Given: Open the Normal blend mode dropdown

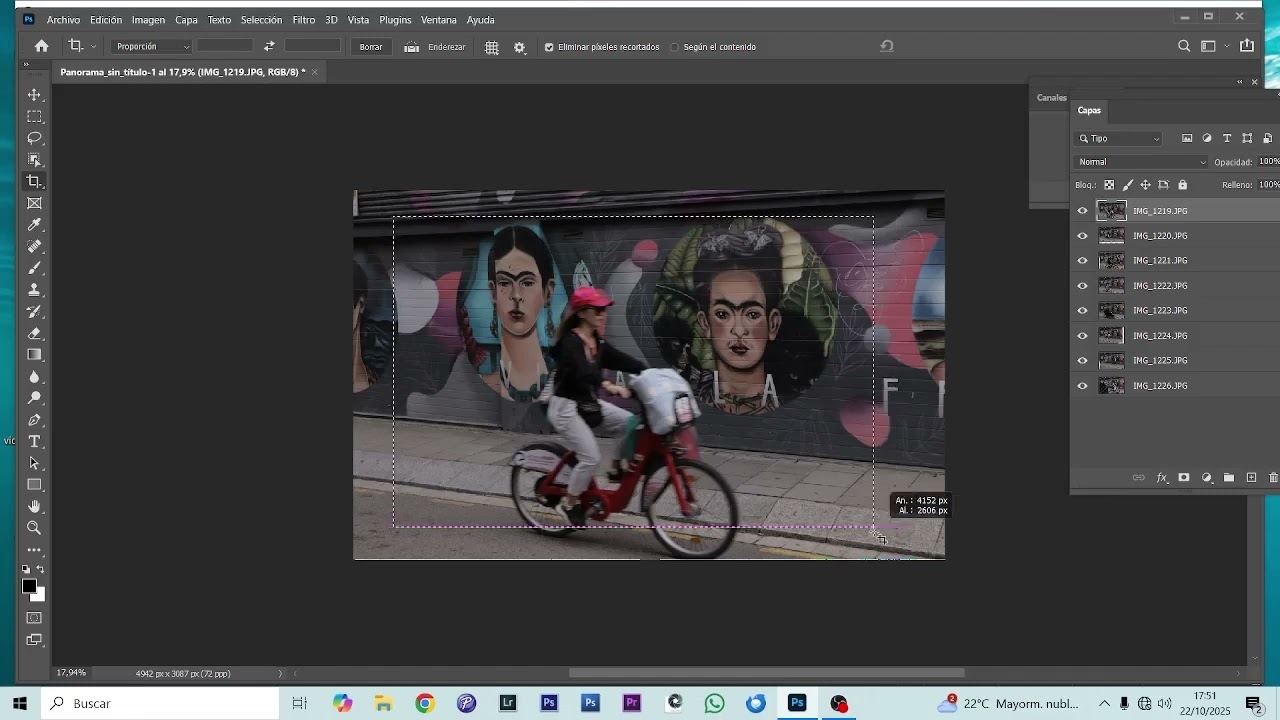Looking at the screenshot, I should pos(1141,162).
